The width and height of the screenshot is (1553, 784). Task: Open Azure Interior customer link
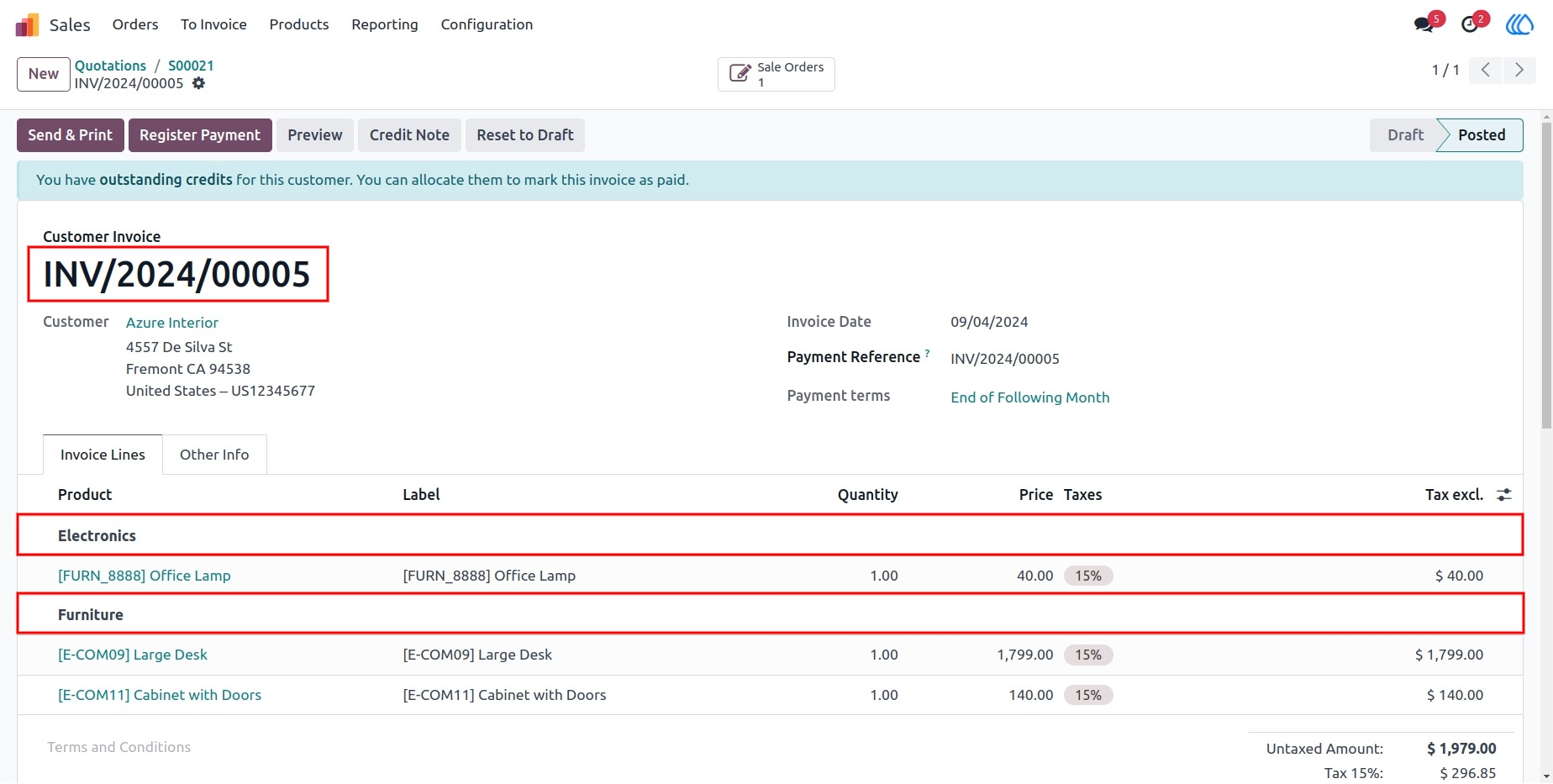point(172,323)
